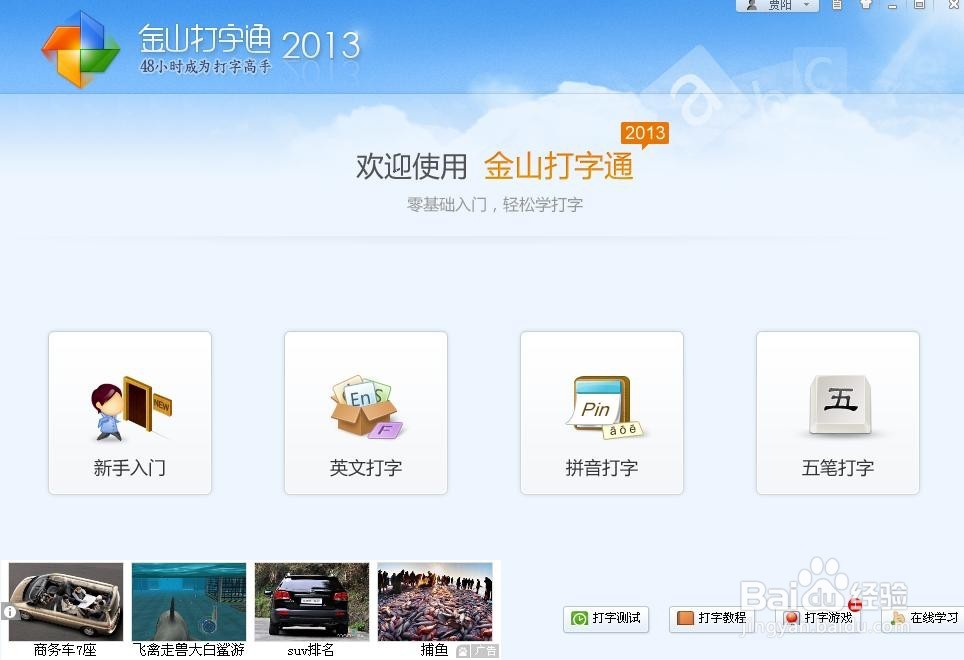The image size is (964, 660).
Task: Click the user avatar icon beside 贵阳
Action: point(751,5)
